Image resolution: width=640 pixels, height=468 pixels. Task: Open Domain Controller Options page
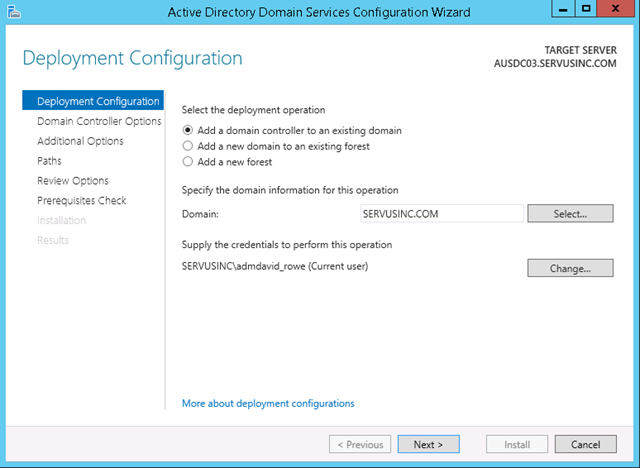(99, 121)
